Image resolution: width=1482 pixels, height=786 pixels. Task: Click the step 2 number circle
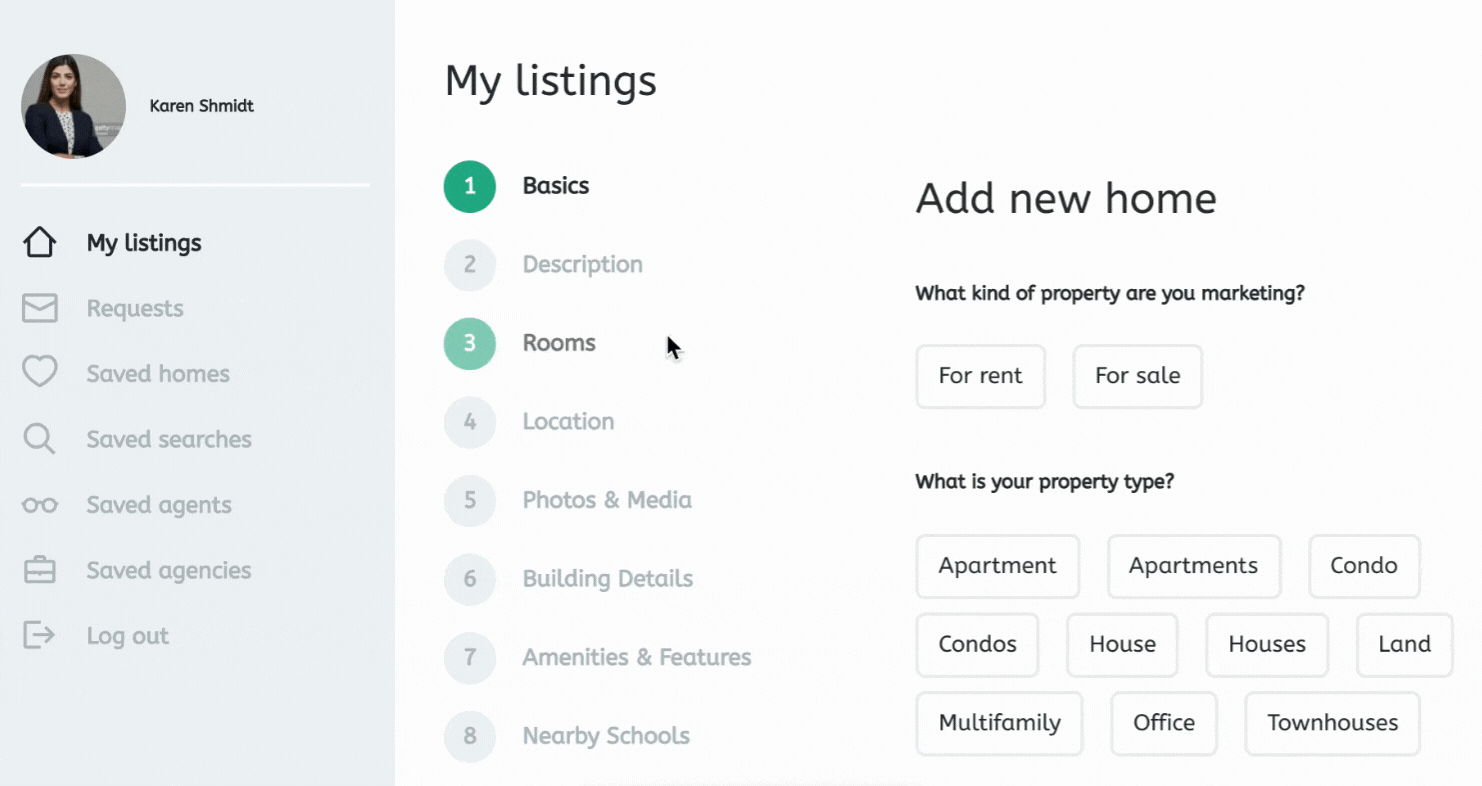(470, 265)
